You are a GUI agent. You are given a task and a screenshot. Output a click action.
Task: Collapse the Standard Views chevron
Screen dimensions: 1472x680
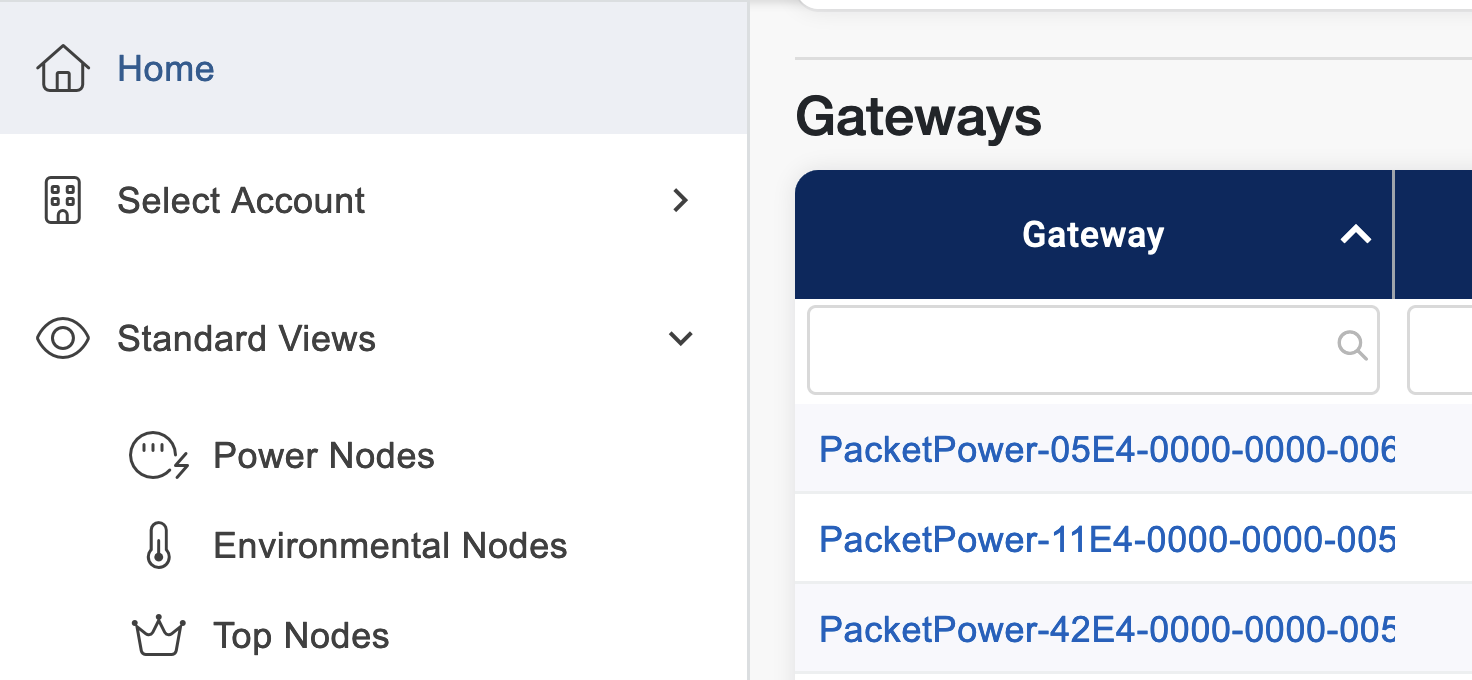(681, 339)
